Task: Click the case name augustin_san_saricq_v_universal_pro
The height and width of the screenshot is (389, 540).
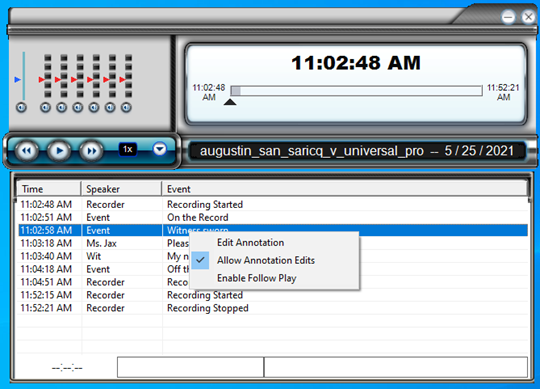Action: pyautogui.click(x=312, y=151)
